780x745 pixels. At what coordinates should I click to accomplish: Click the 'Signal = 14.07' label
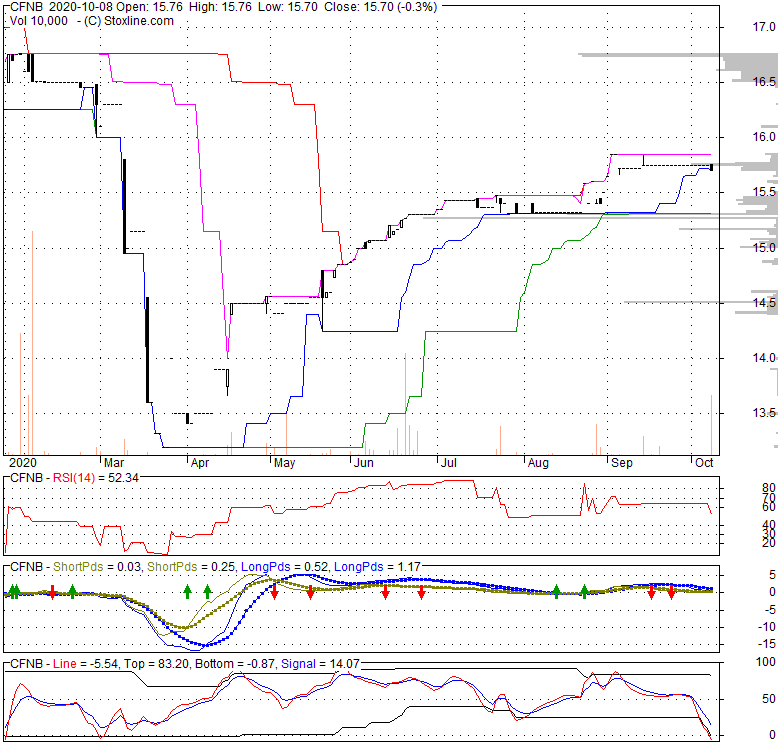320,664
